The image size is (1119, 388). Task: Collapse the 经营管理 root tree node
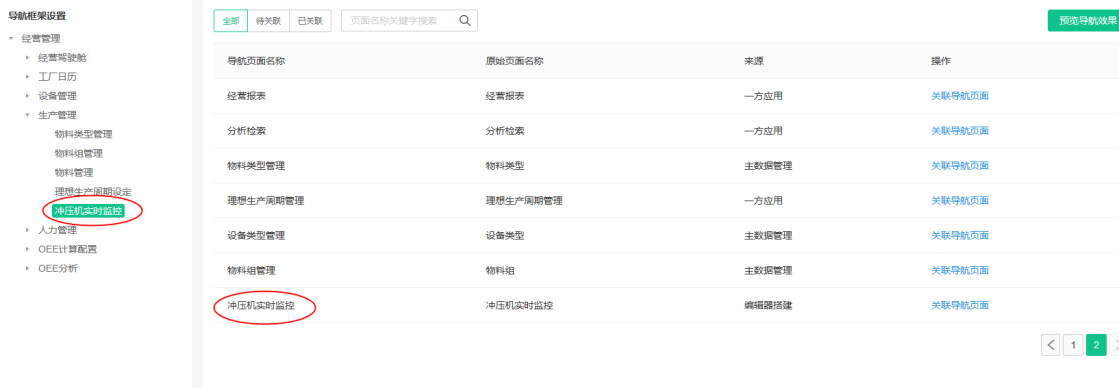click(11, 39)
